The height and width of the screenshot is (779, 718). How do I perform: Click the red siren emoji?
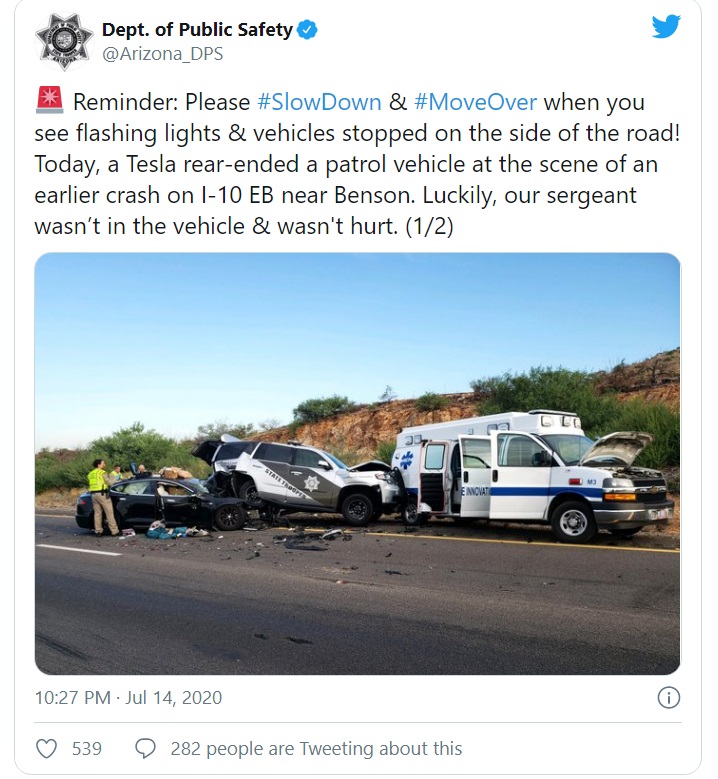pyautogui.click(x=48, y=101)
